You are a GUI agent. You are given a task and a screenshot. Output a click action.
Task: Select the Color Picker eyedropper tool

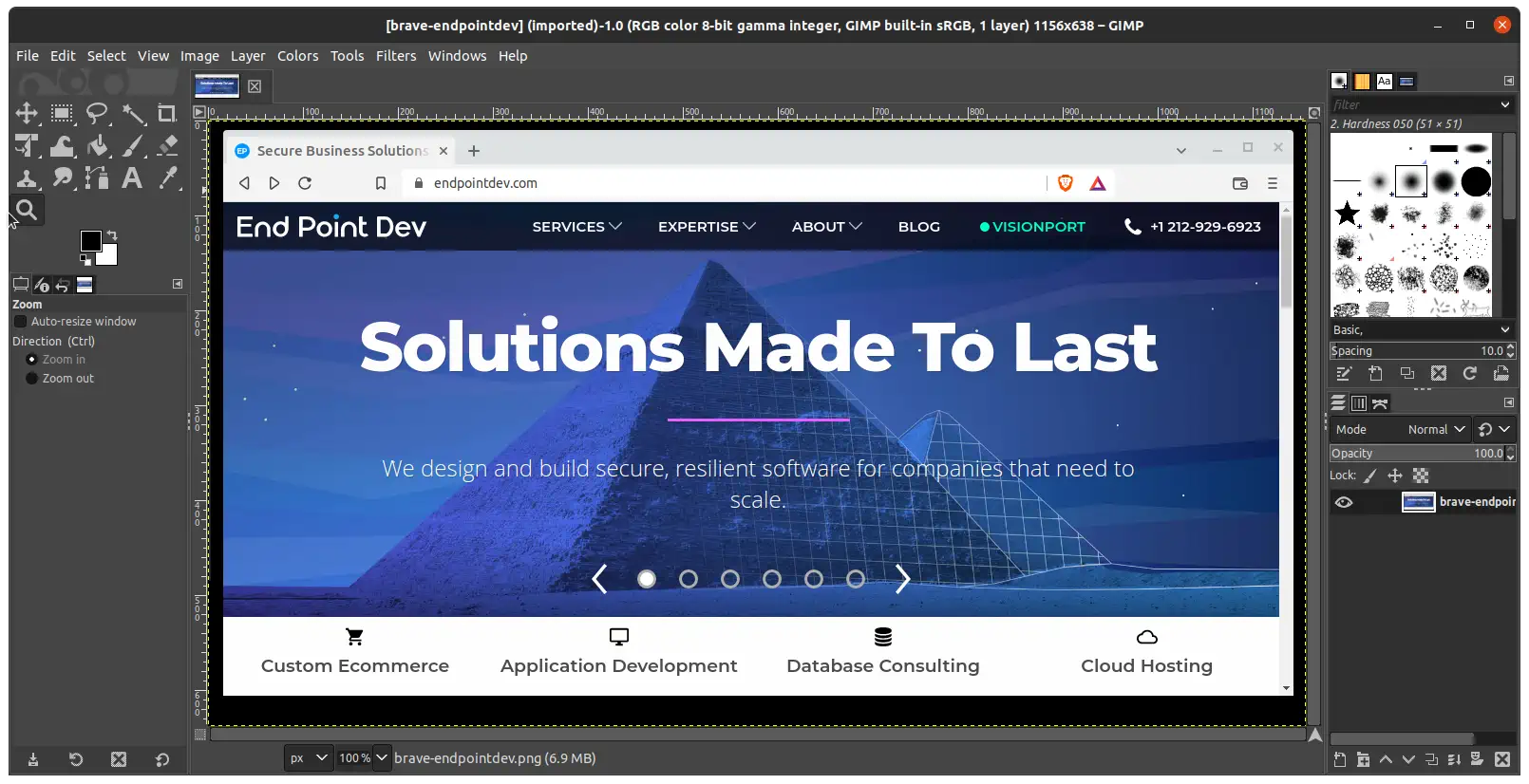(167, 178)
